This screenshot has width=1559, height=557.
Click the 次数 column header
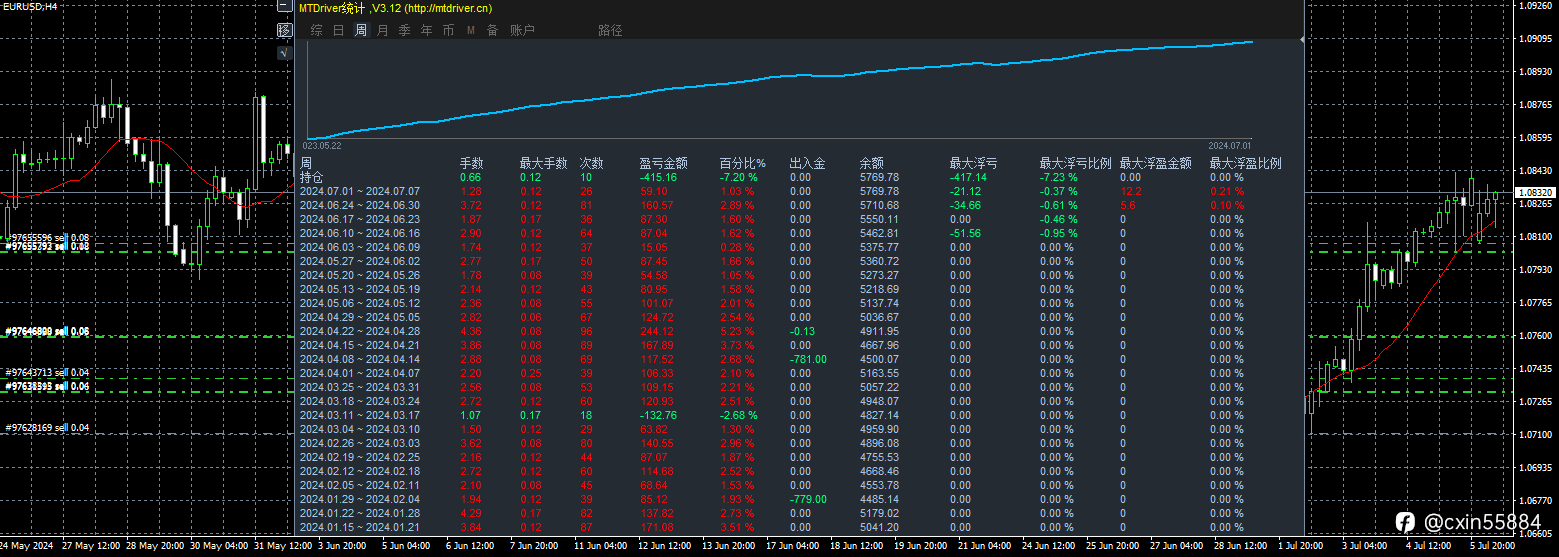tap(591, 163)
